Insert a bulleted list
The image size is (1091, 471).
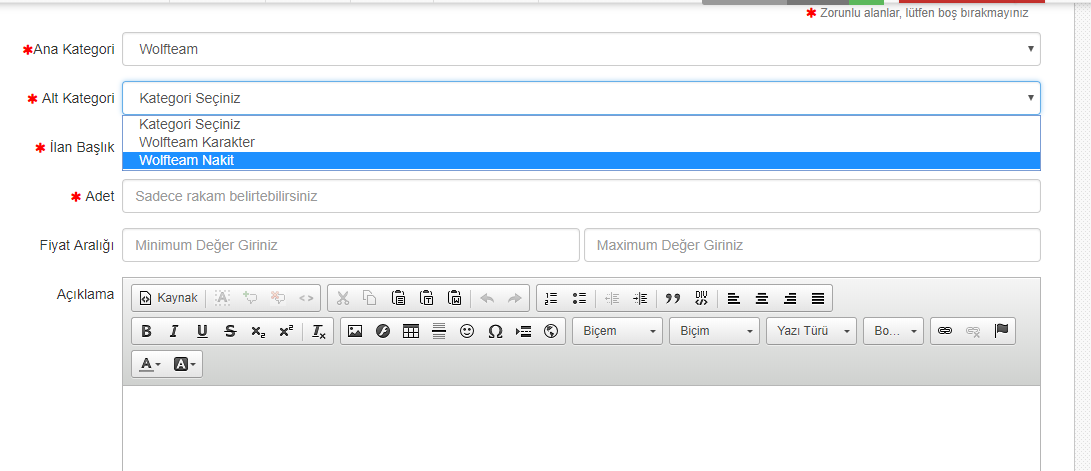click(579, 298)
